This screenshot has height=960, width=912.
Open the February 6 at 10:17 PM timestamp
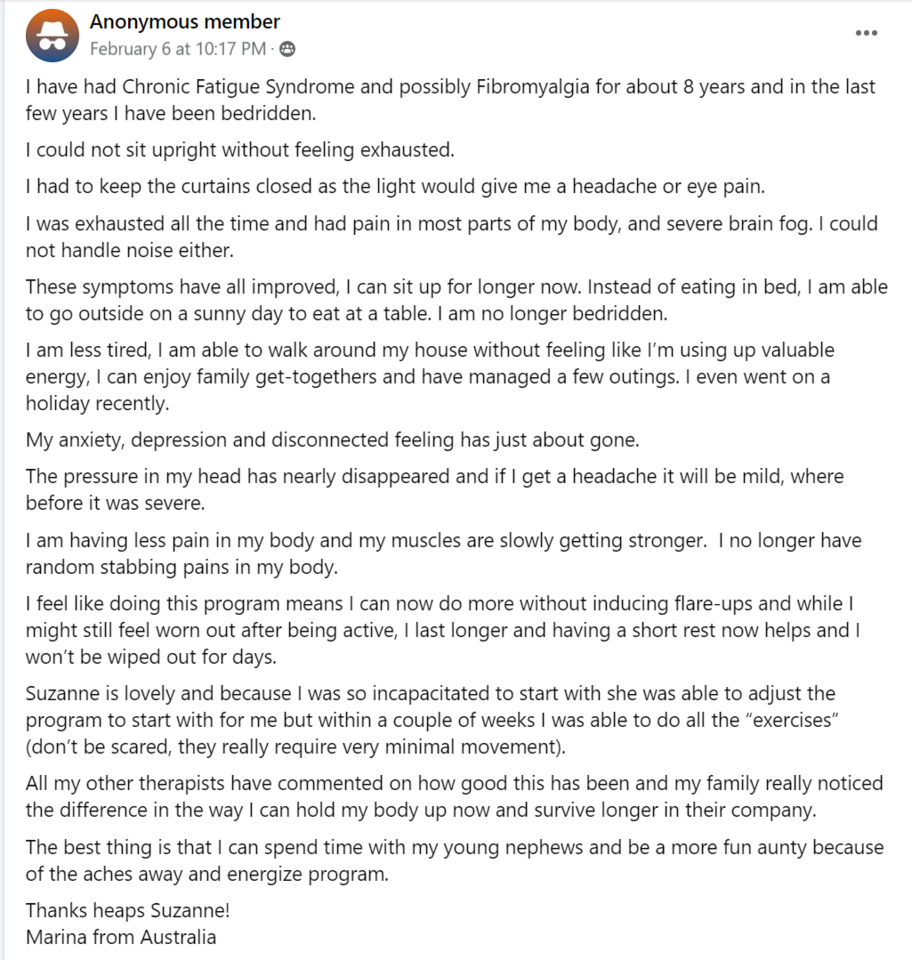[178, 49]
